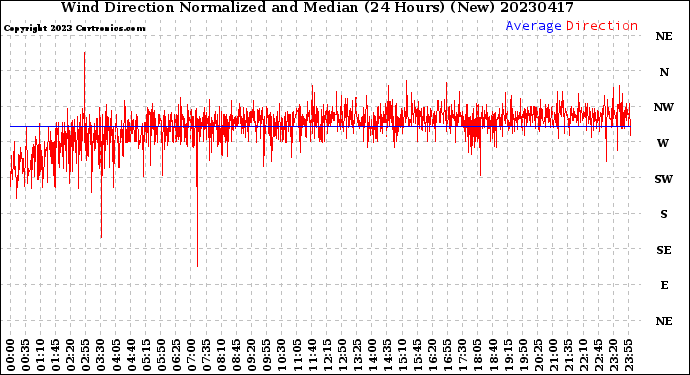690x375 pixels.
Task: Click the 22:45 time axis label
Action: (598, 355)
